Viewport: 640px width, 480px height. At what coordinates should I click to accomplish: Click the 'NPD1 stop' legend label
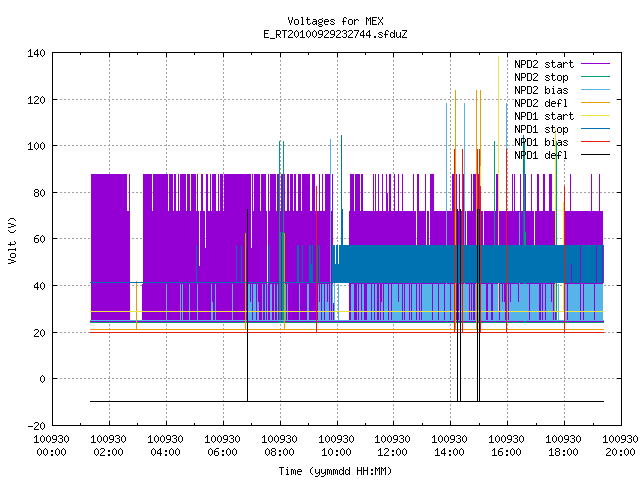click(541, 129)
